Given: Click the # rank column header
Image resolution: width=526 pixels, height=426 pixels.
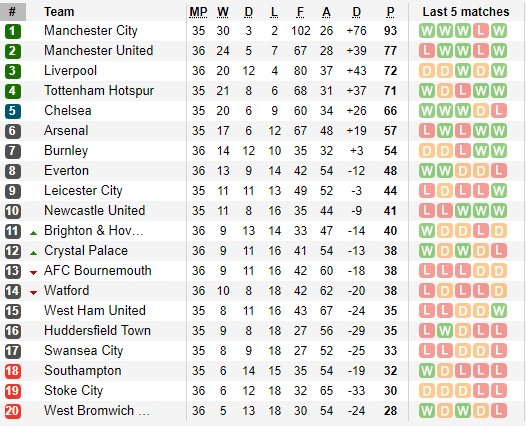Looking at the screenshot, I should pos(13,12).
